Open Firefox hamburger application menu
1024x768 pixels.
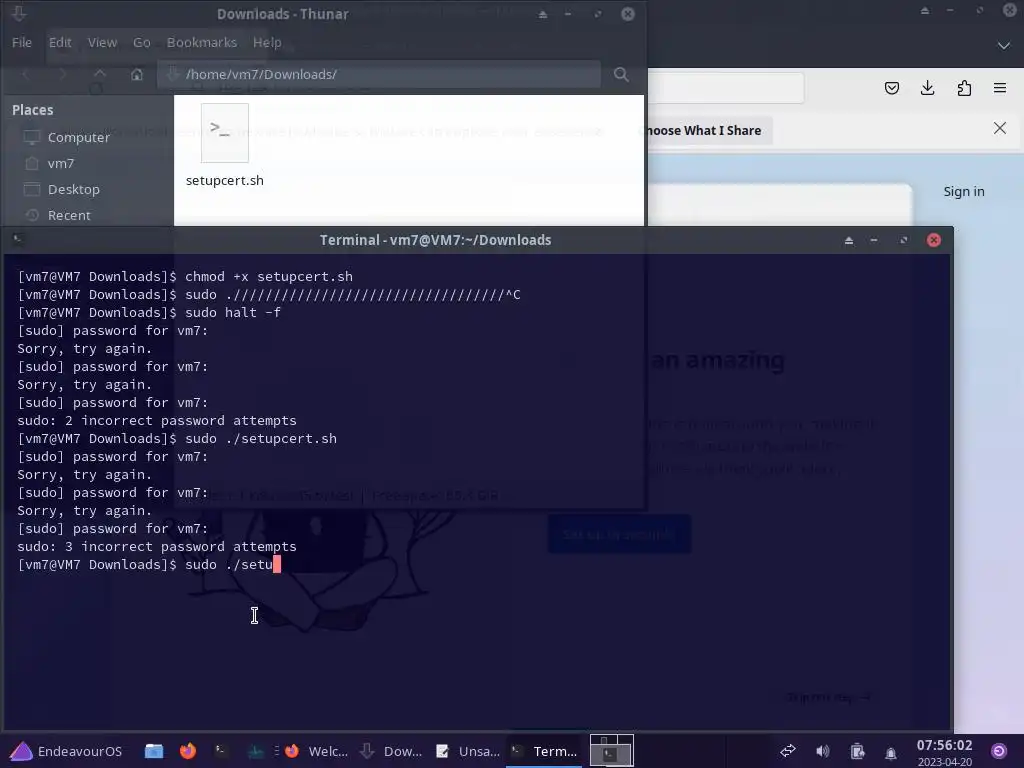coord(1000,88)
